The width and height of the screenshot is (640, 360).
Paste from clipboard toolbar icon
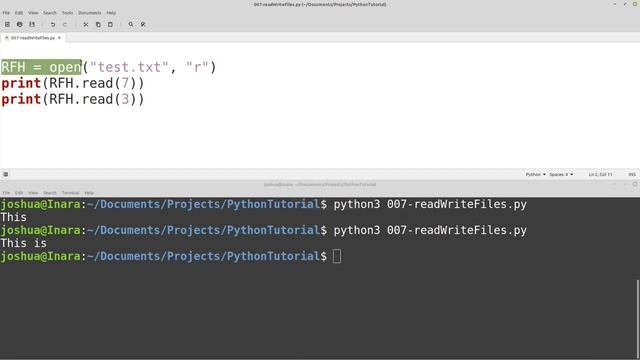(110, 24)
